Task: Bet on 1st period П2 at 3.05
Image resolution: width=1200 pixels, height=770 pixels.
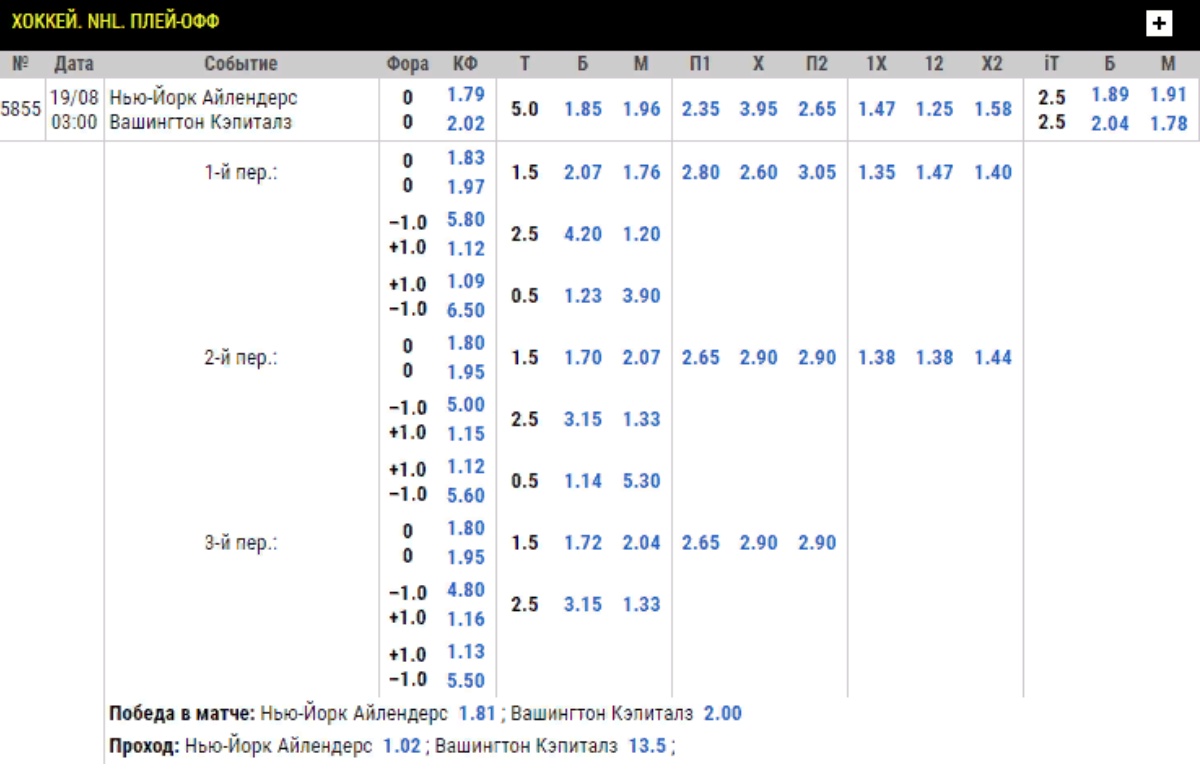Action: point(817,172)
